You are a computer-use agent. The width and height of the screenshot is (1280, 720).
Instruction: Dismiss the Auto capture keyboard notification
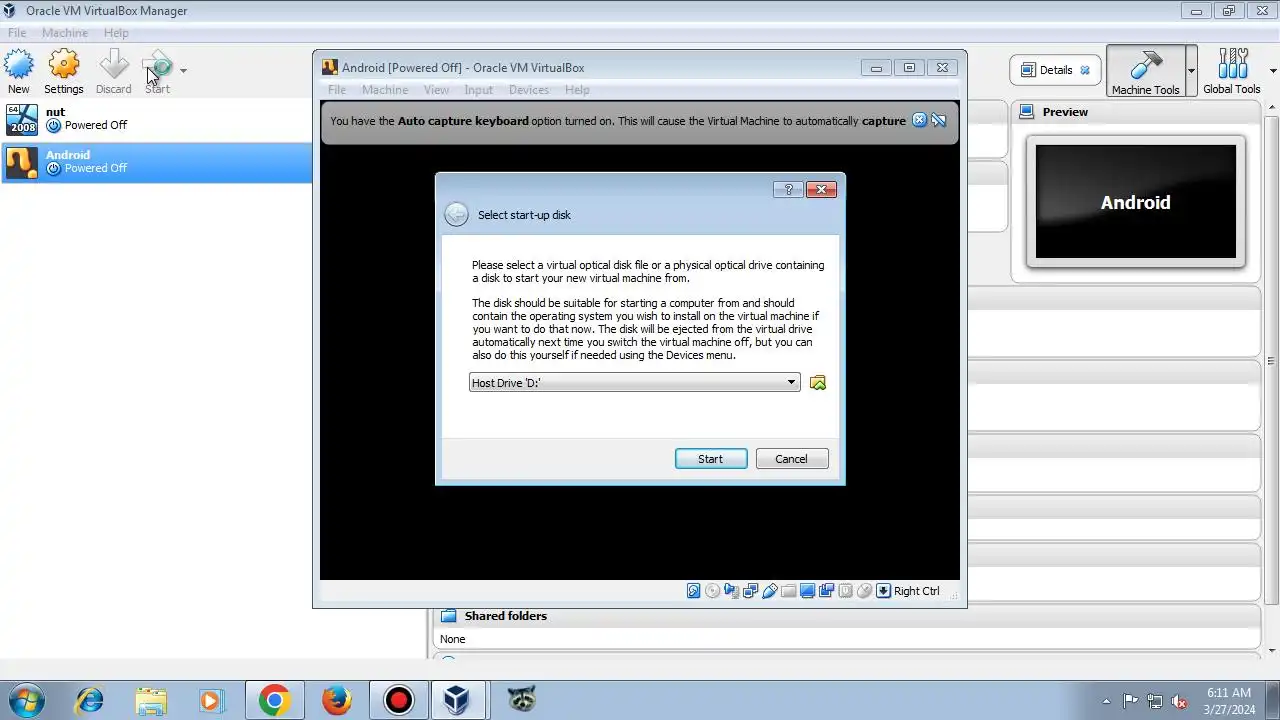(x=919, y=121)
